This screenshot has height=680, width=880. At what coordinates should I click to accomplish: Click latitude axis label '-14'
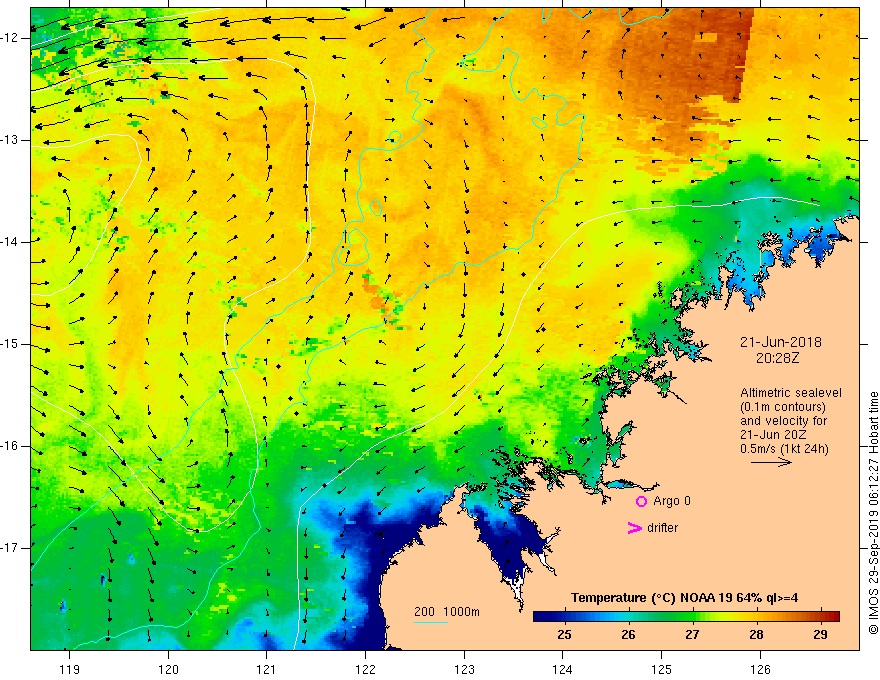[x=10, y=242]
